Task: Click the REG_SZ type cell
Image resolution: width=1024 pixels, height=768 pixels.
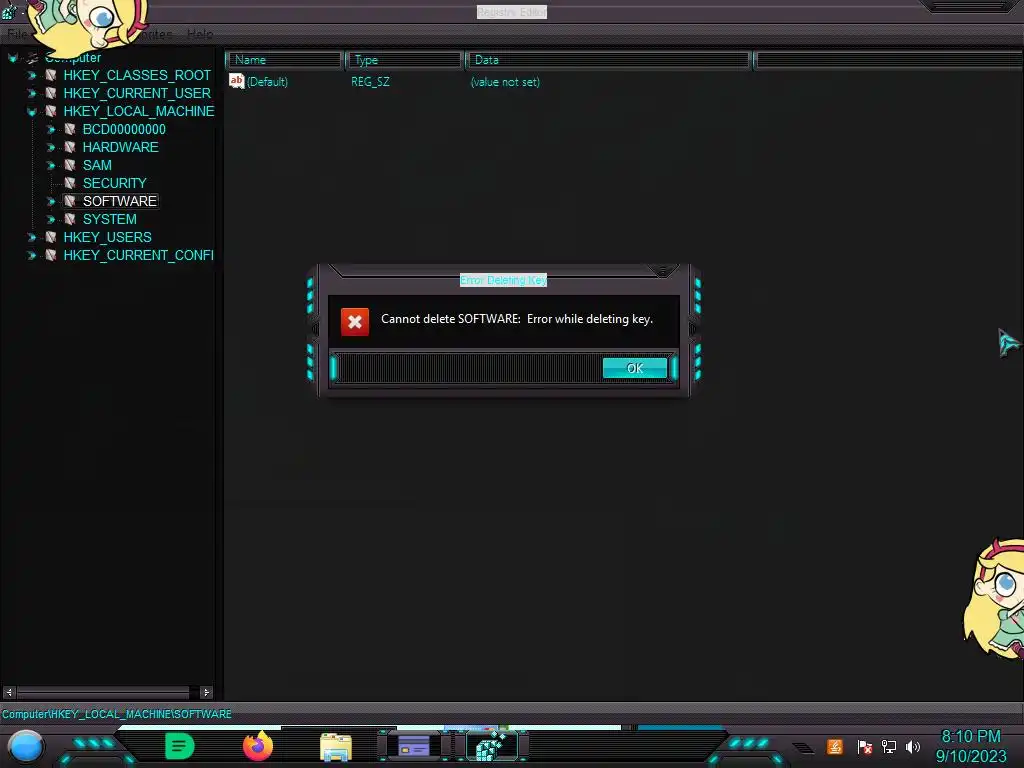Action: point(370,82)
